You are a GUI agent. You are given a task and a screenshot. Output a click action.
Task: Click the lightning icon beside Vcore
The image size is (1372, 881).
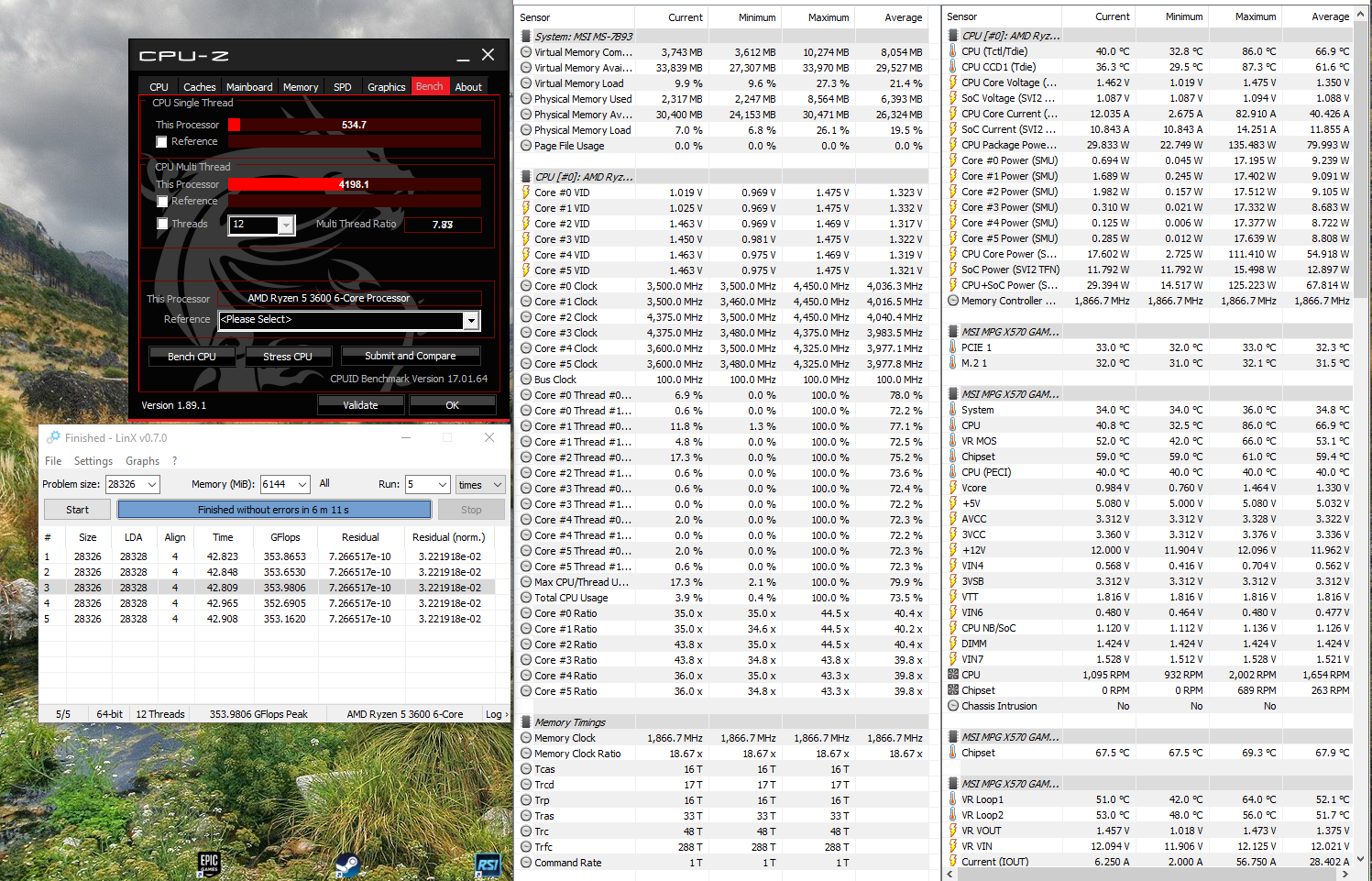953,488
